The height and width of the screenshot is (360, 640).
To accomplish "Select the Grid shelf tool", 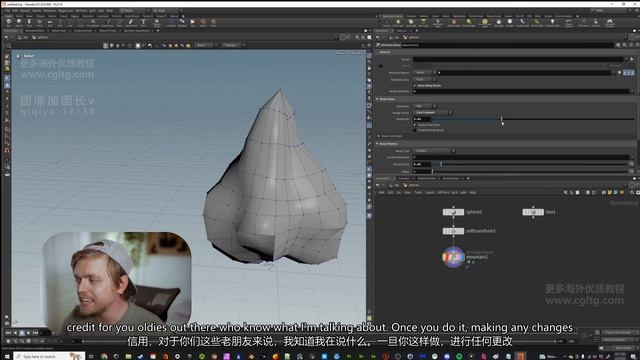I will tap(50, 23).
